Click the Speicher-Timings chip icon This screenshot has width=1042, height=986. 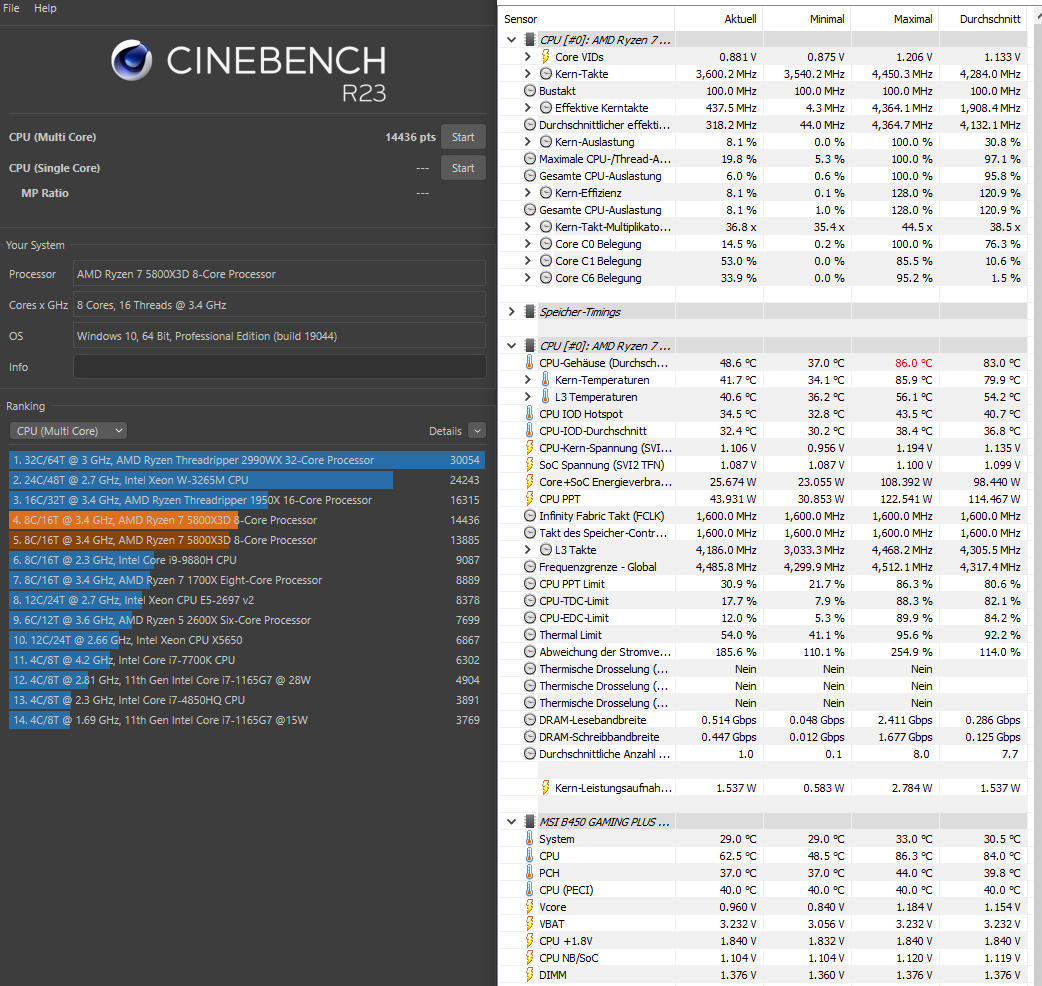click(530, 312)
